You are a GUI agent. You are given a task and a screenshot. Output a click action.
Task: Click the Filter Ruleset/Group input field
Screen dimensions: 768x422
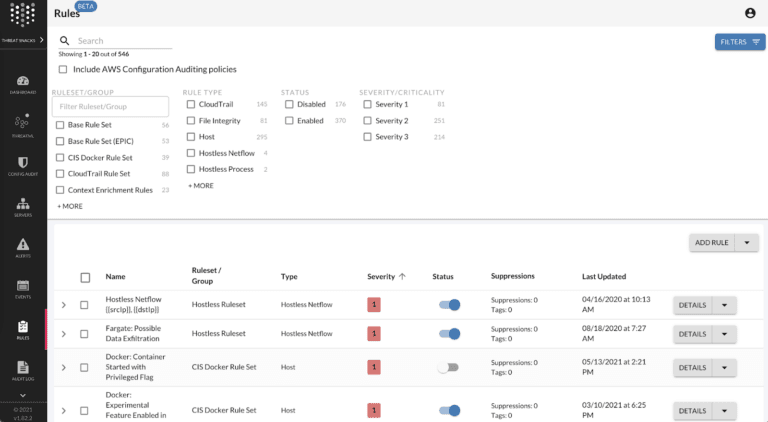[x=110, y=106]
